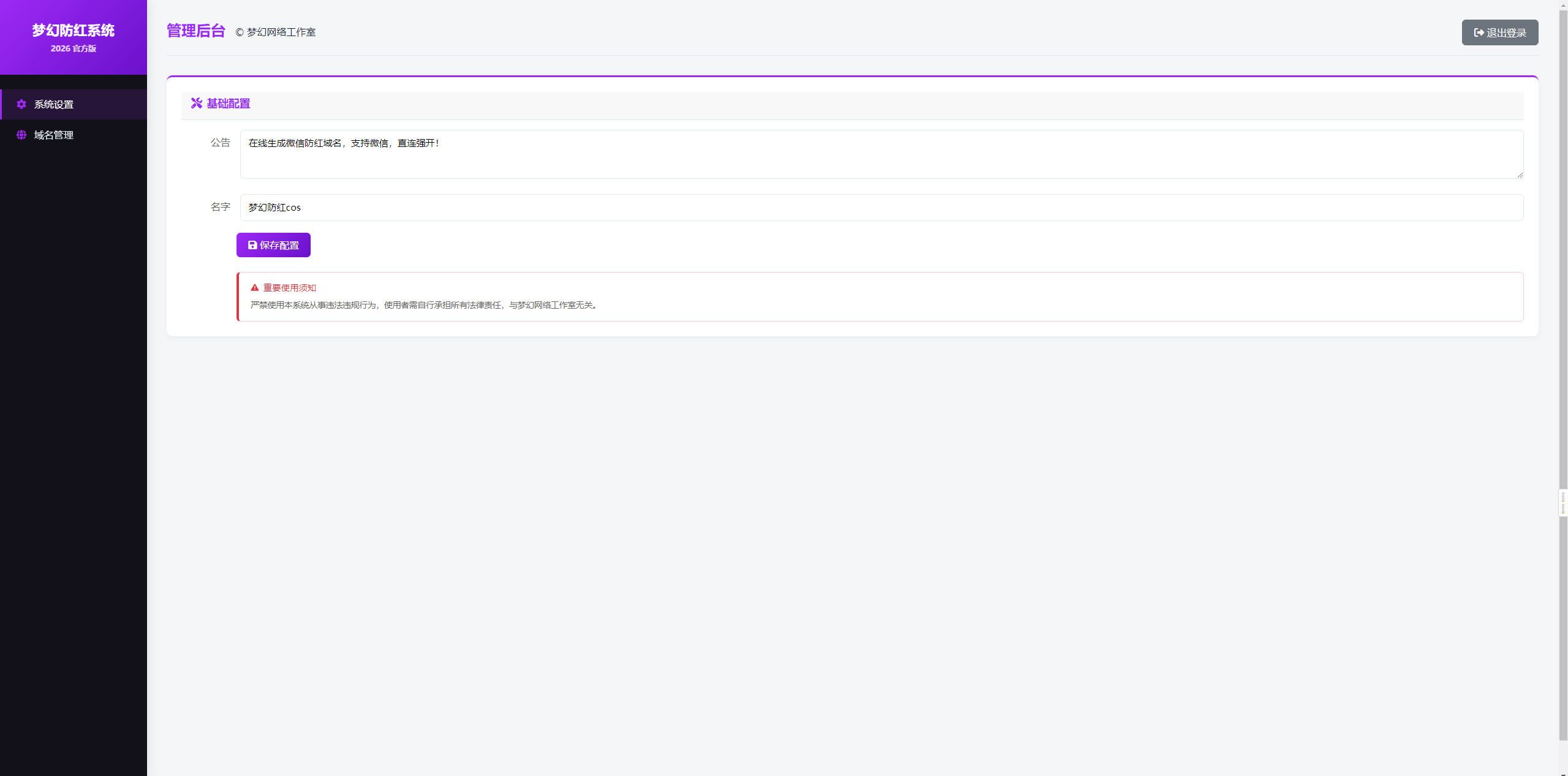Click the red warning triangle icon
The image size is (1568, 776).
point(254,288)
